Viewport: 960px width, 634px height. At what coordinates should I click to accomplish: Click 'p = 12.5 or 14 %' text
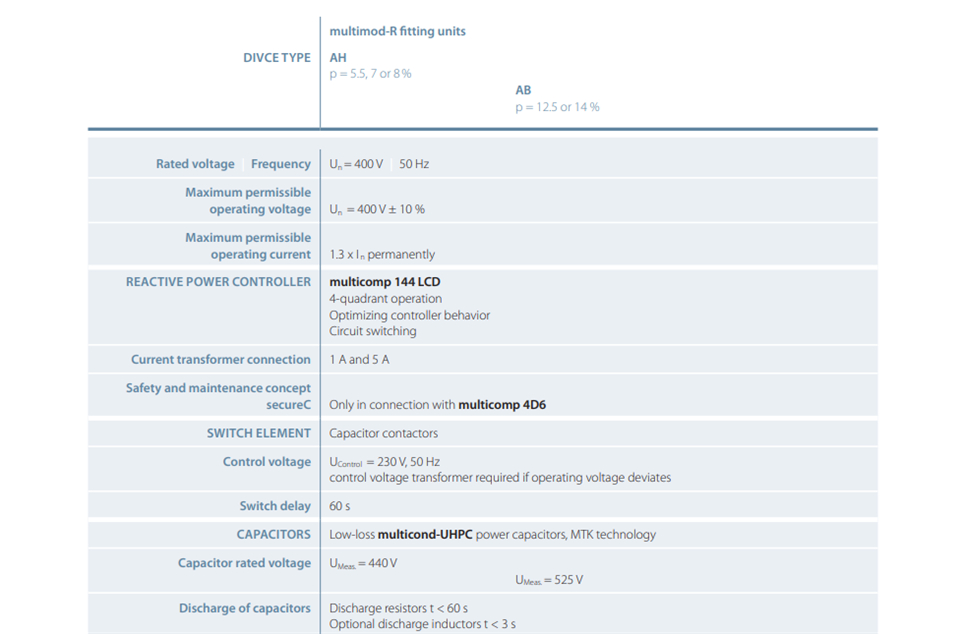557,107
